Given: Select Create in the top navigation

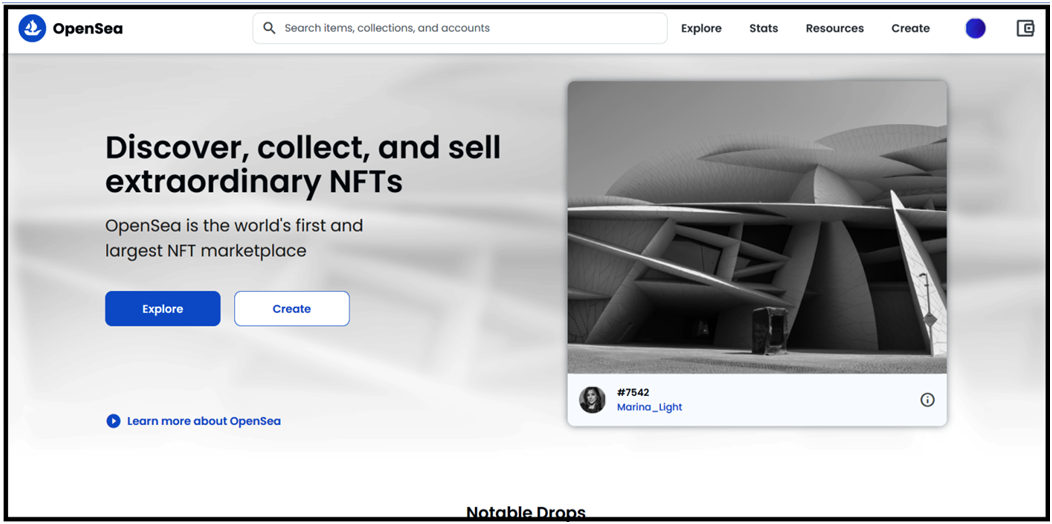Looking at the screenshot, I should (910, 28).
